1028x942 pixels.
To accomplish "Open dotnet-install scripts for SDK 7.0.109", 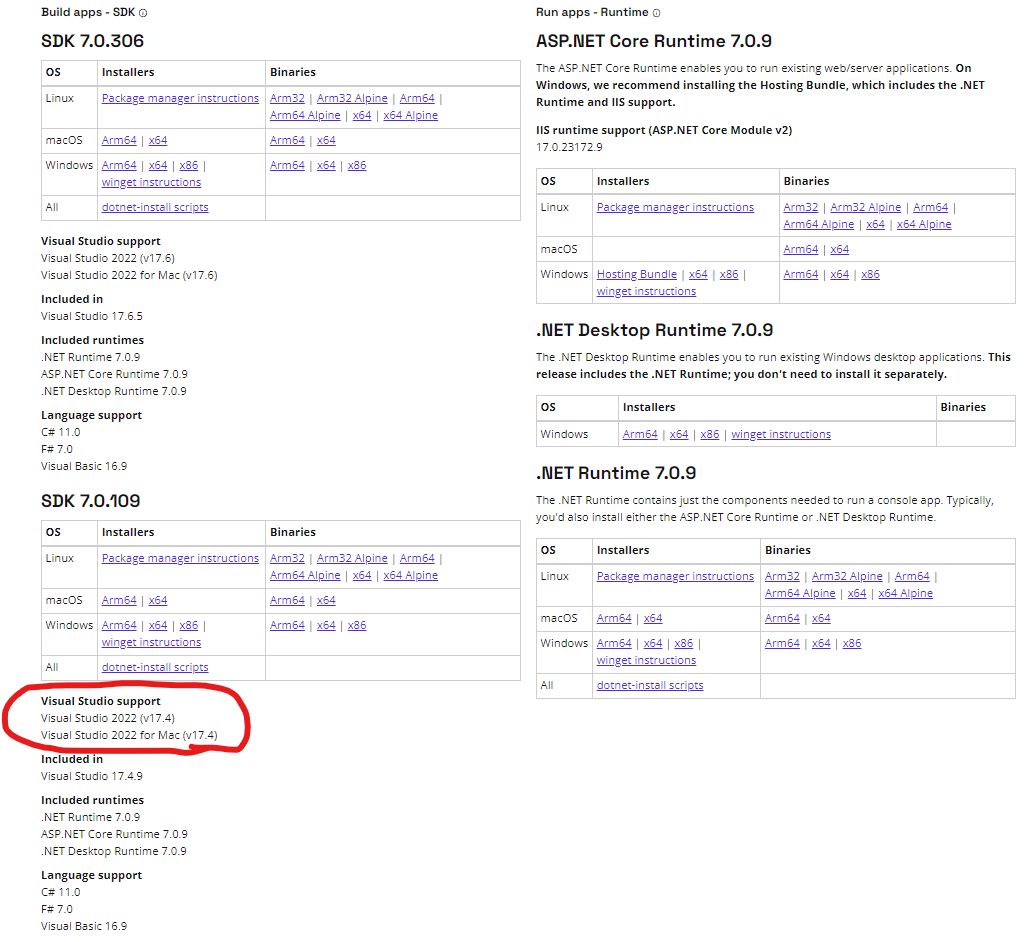I will [x=155, y=667].
